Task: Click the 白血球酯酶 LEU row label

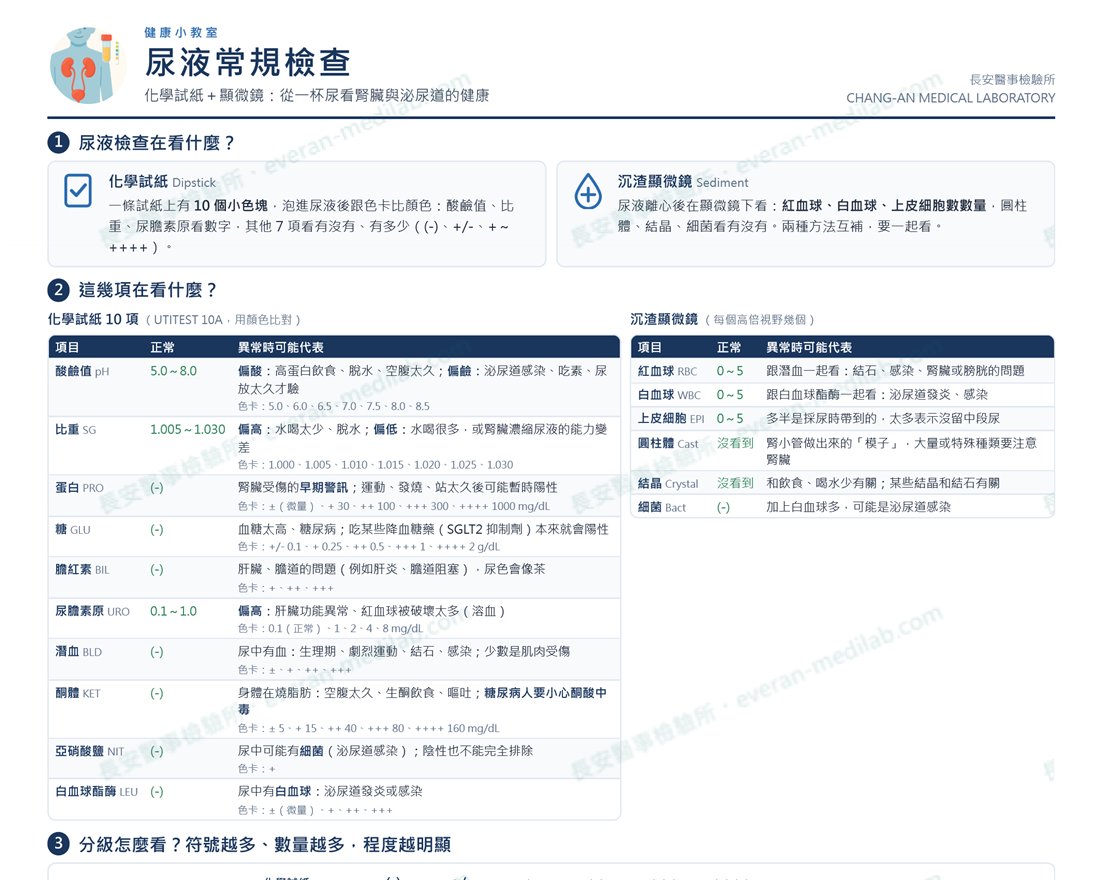Action: (x=97, y=792)
